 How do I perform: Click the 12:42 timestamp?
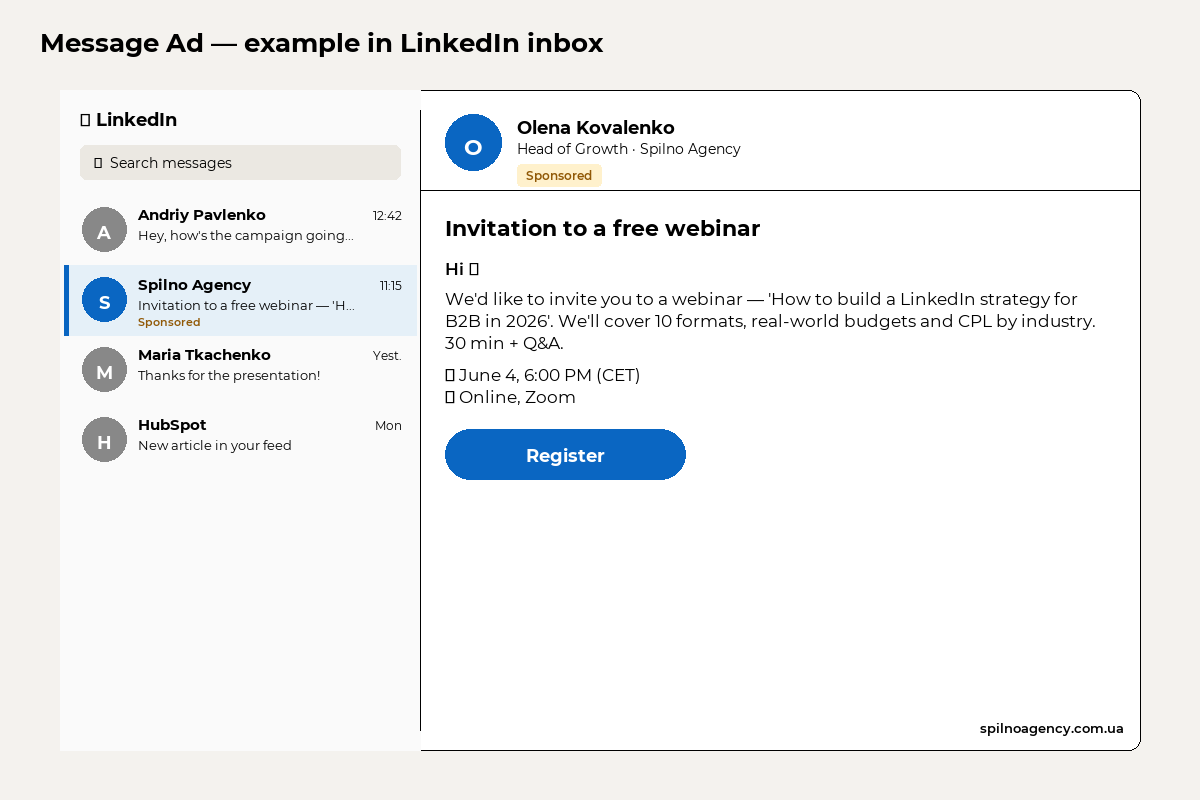point(387,216)
